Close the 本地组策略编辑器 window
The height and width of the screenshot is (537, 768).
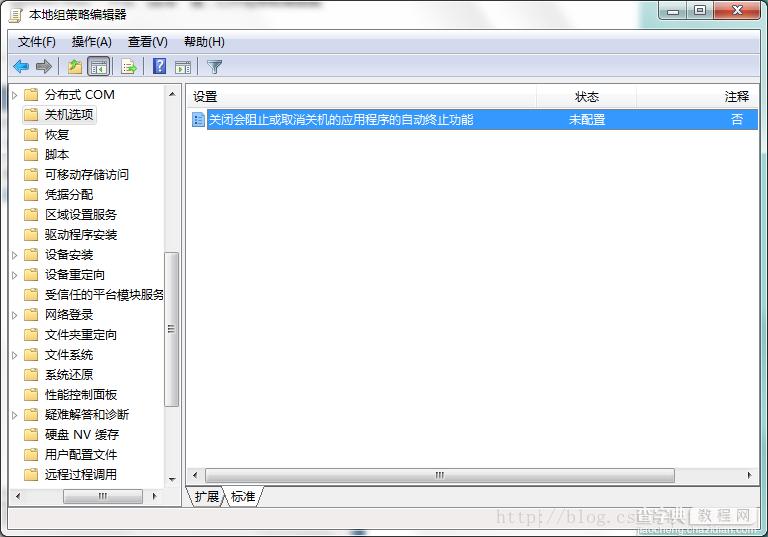737,11
